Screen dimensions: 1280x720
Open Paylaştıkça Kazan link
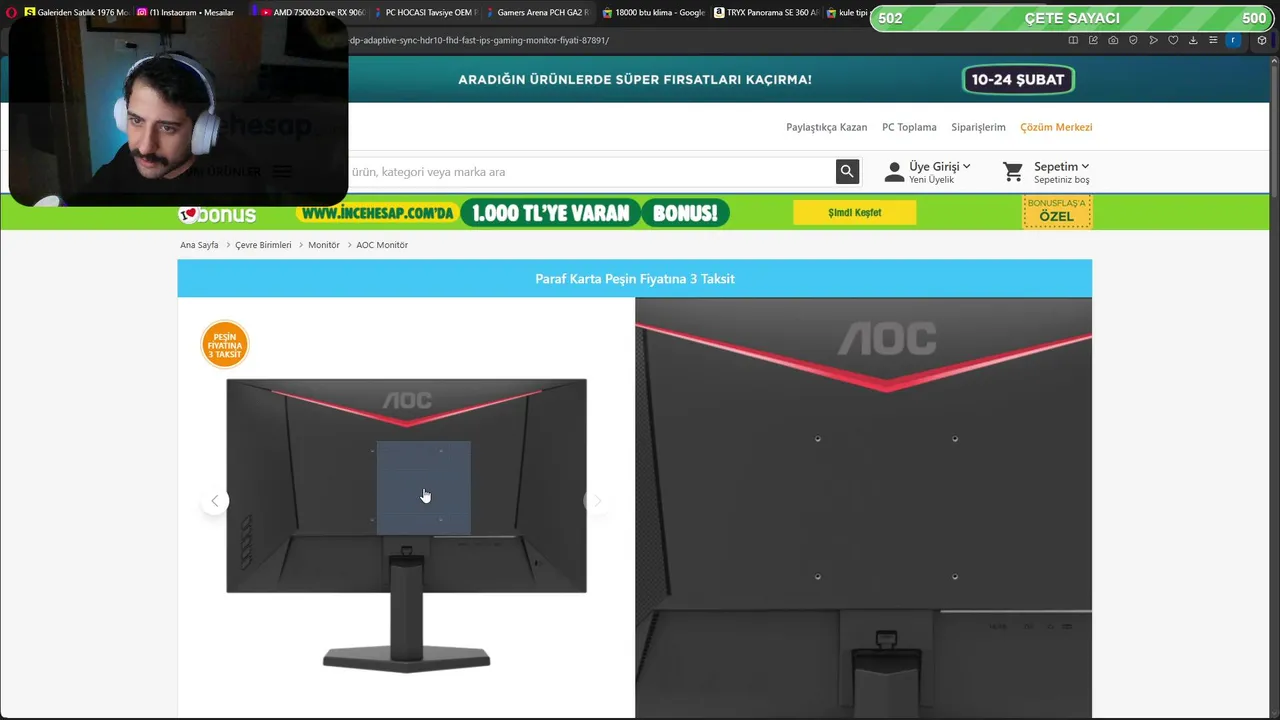826,127
